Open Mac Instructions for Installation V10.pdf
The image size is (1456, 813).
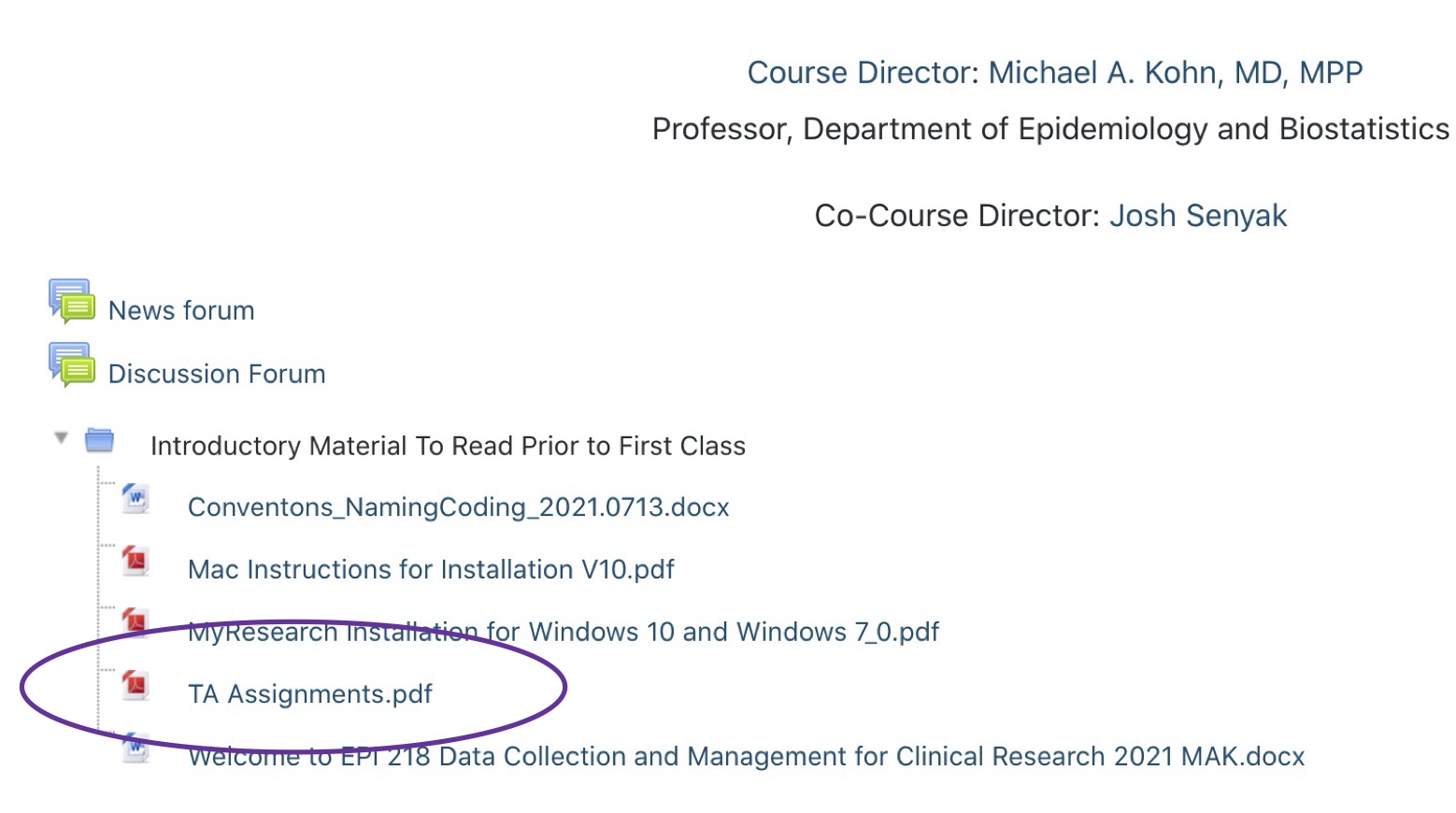click(x=431, y=569)
